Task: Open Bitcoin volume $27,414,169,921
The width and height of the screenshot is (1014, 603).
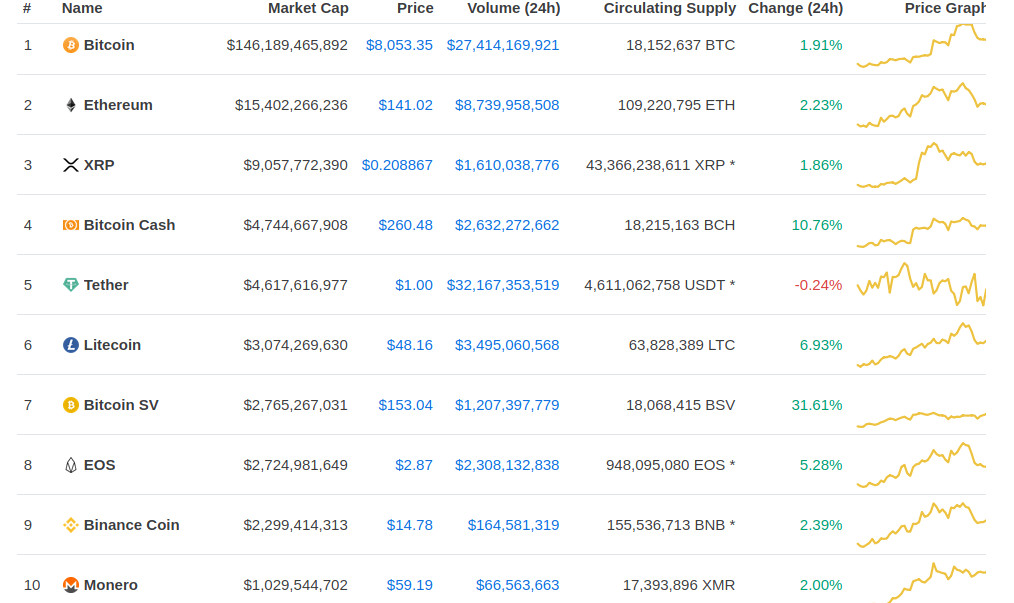Action: (503, 45)
